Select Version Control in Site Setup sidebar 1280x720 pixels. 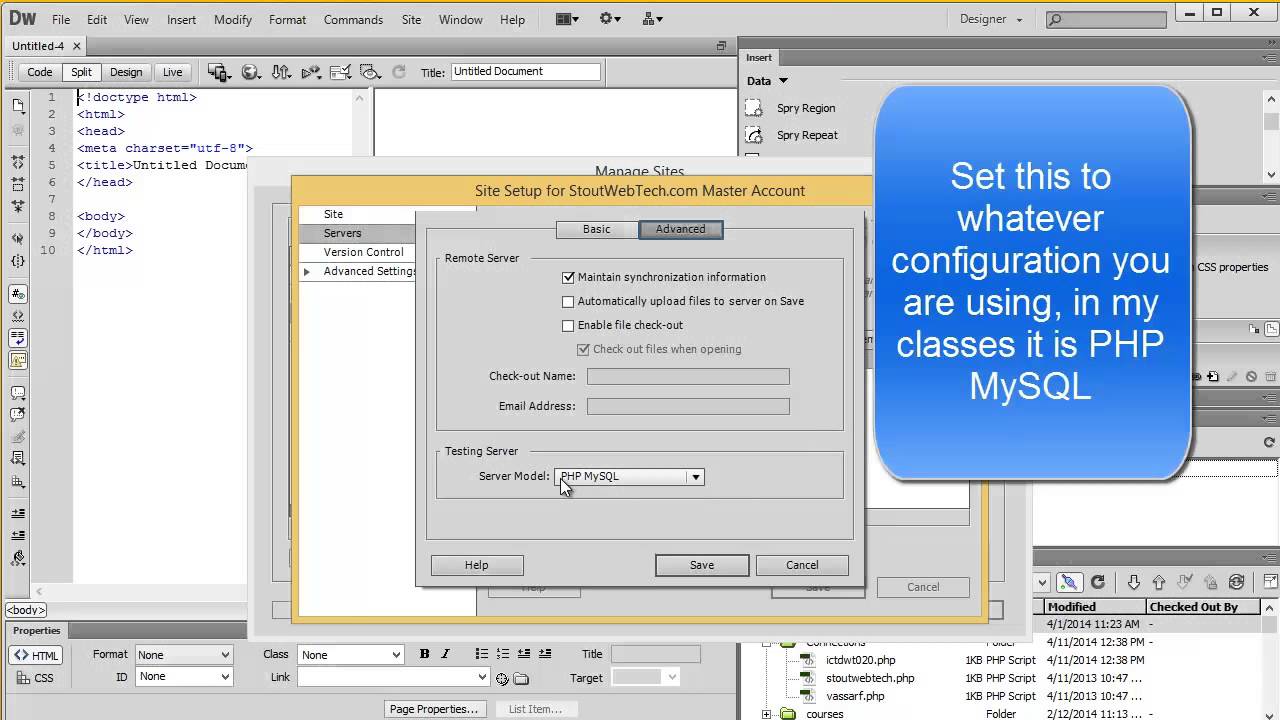coord(357,252)
